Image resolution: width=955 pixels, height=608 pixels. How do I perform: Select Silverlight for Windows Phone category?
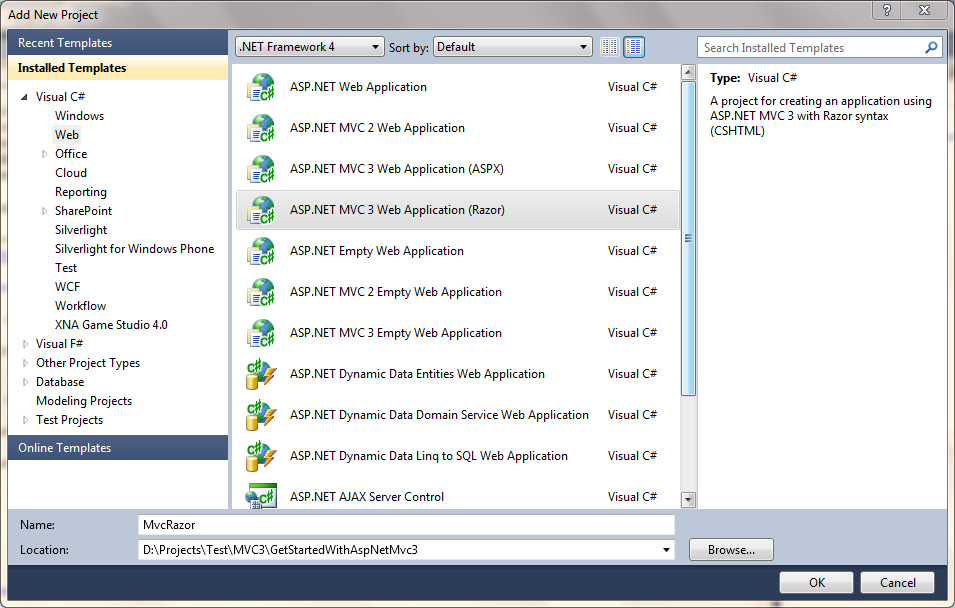pos(134,249)
